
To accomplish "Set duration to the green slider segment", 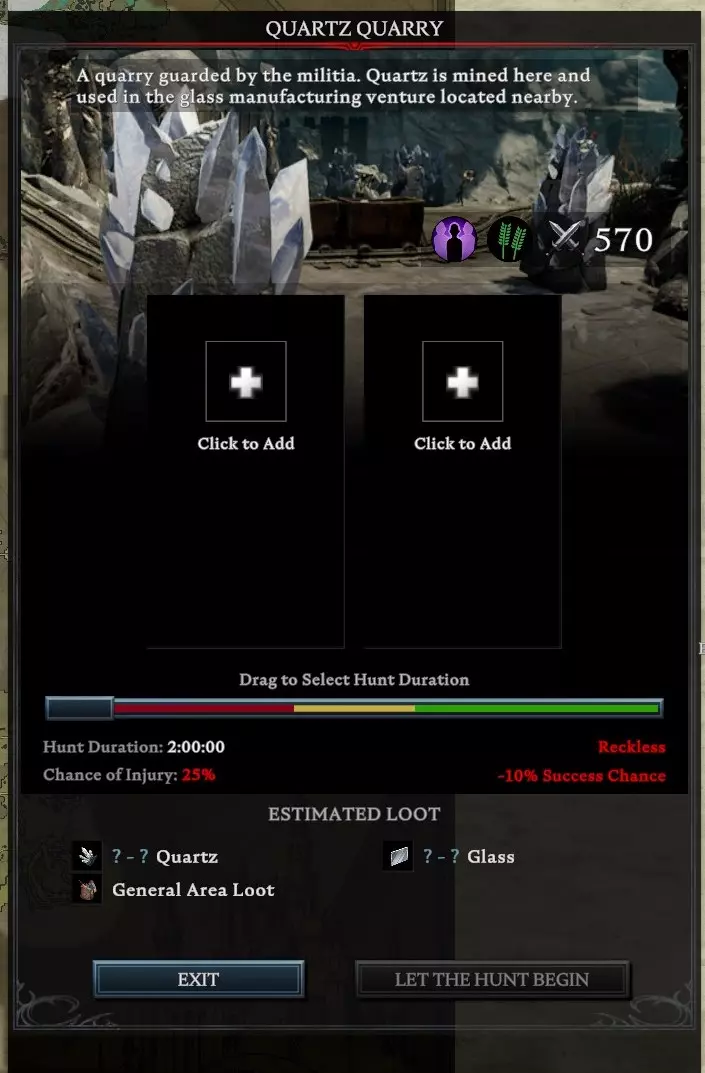I will (537, 708).
